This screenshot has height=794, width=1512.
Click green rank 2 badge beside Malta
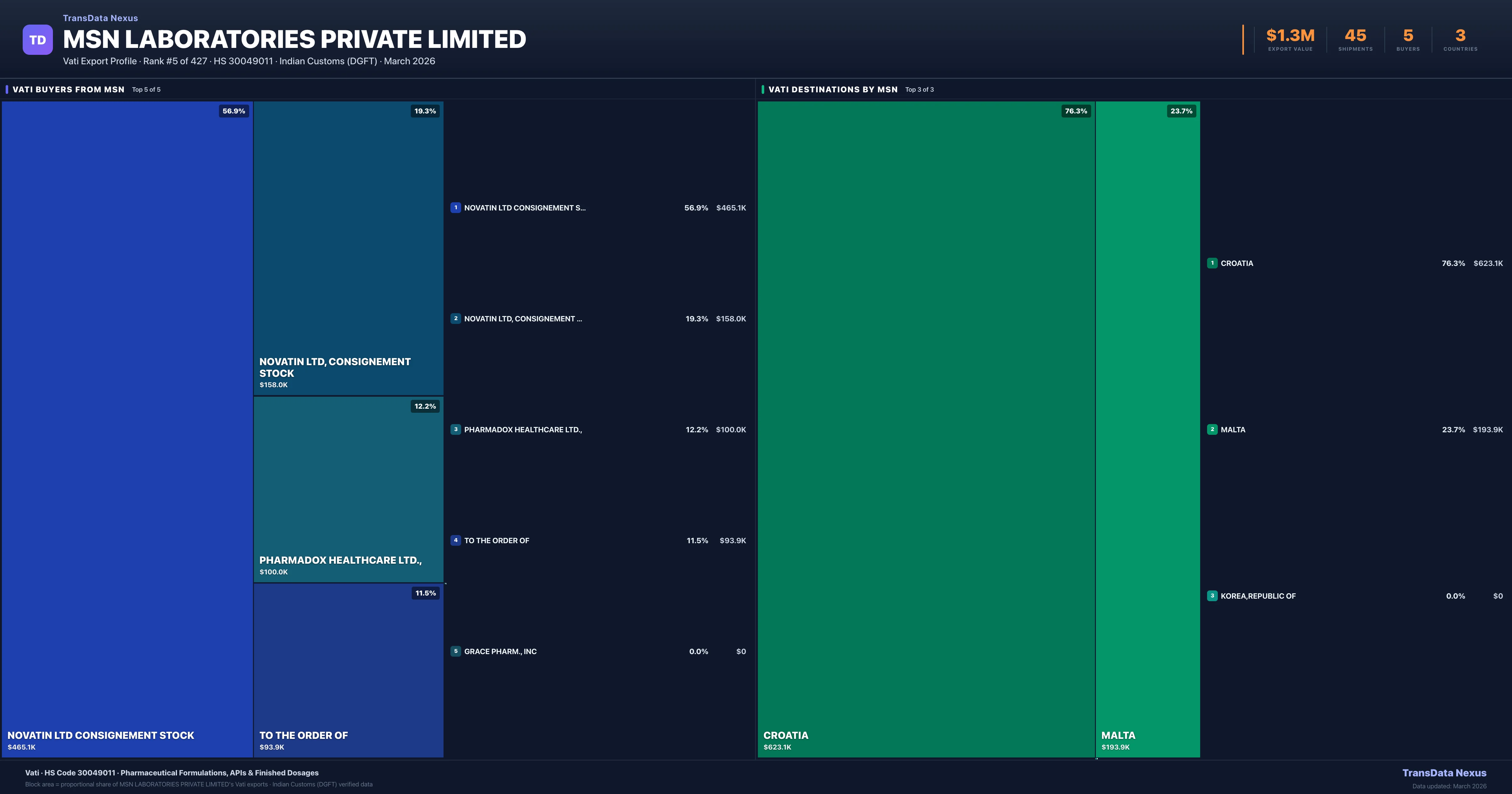tap(1212, 430)
